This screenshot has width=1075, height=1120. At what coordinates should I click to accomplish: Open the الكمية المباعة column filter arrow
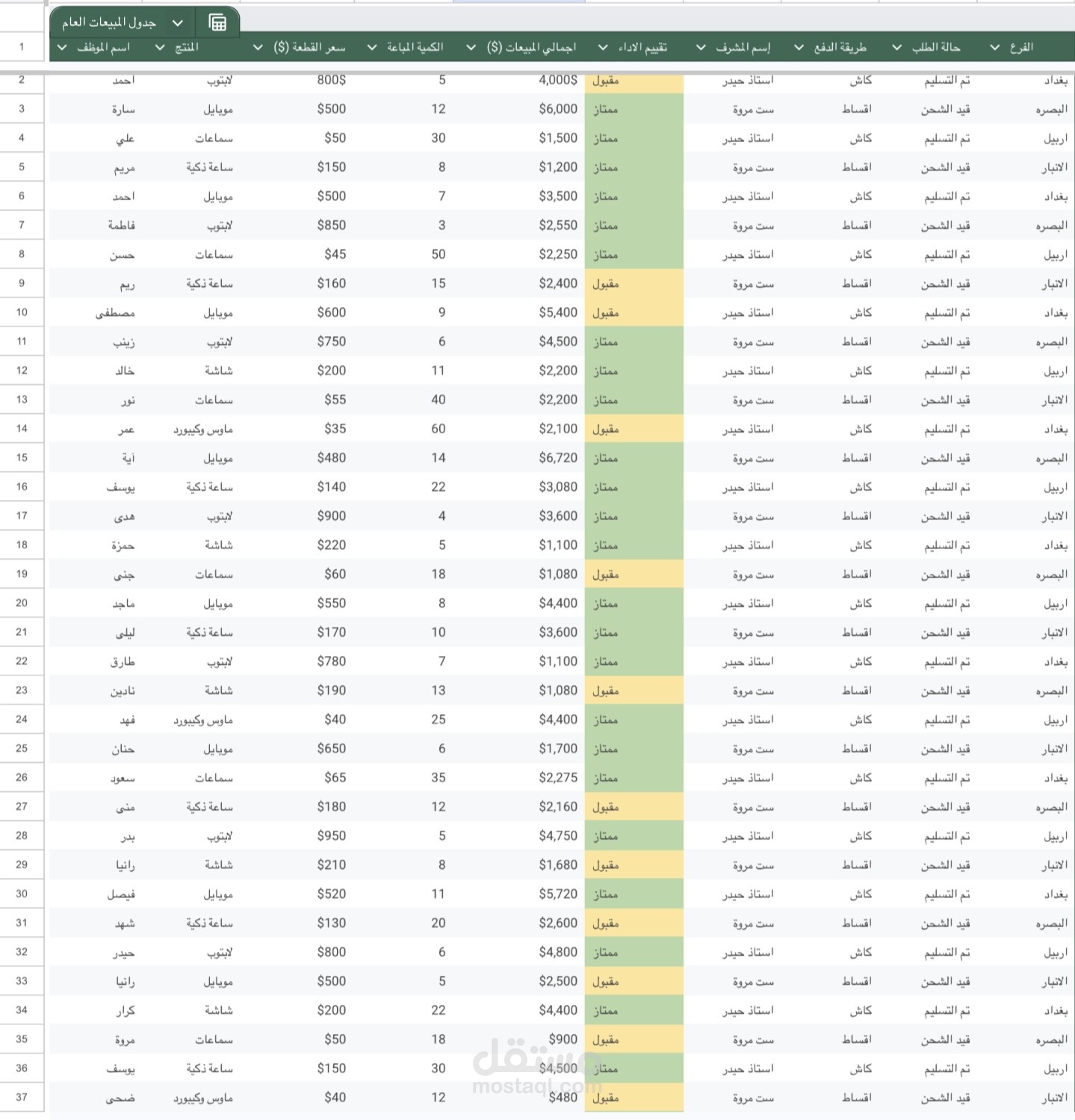pos(372,47)
